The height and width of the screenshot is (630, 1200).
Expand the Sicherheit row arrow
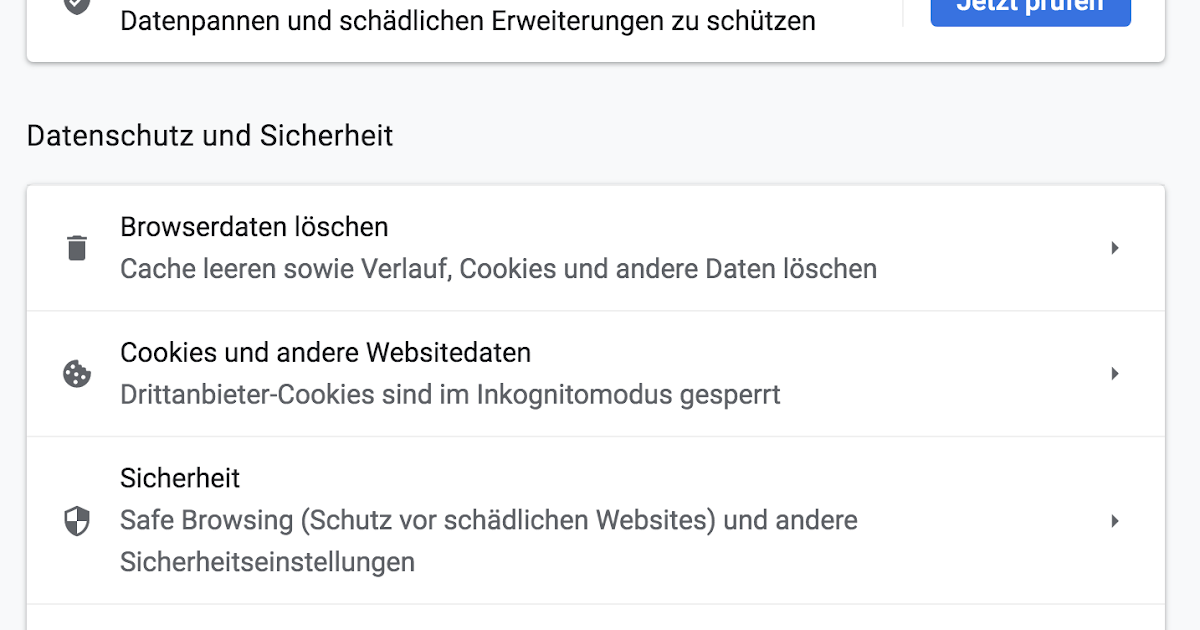[1115, 521]
